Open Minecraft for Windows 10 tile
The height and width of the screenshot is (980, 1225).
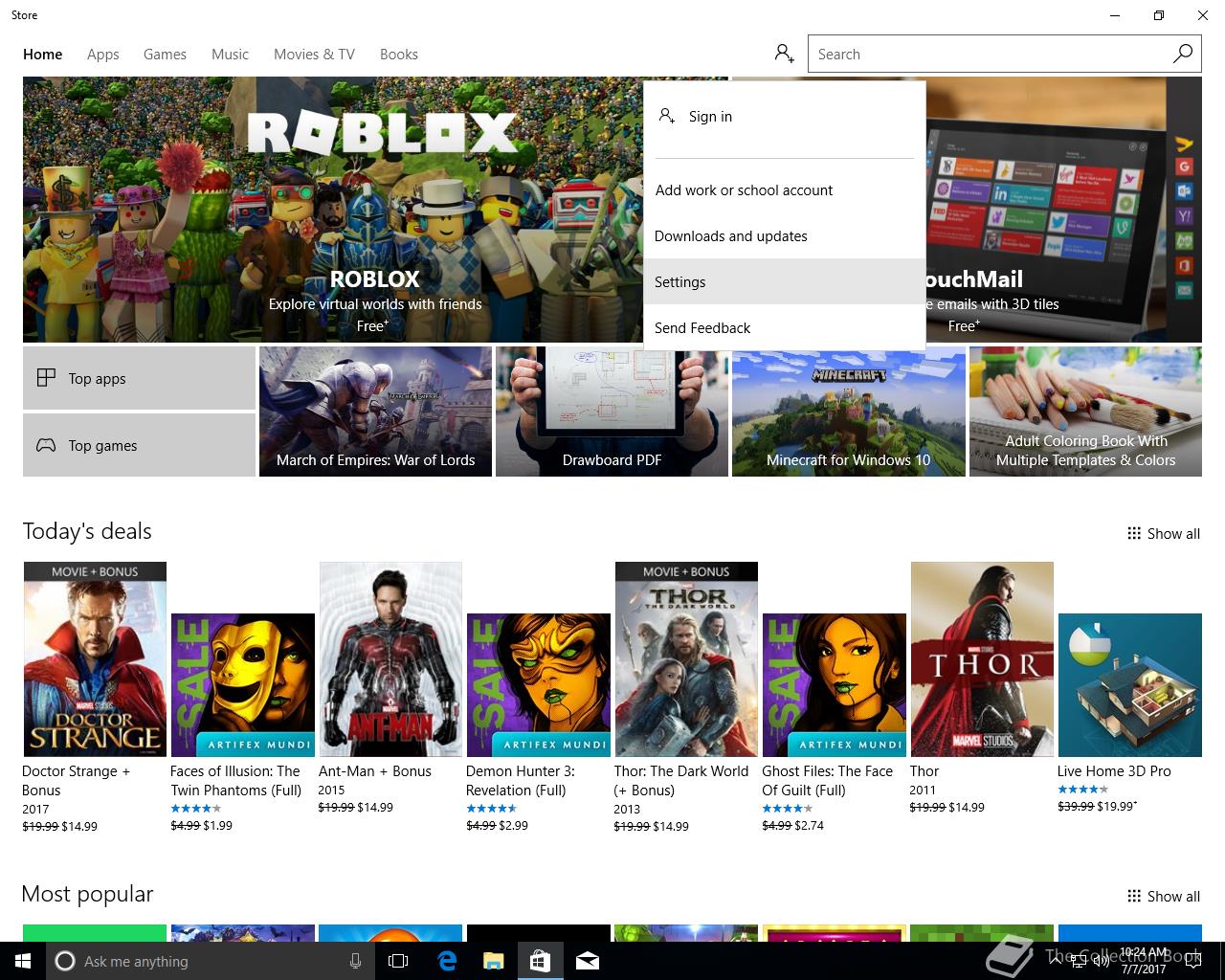click(848, 412)
